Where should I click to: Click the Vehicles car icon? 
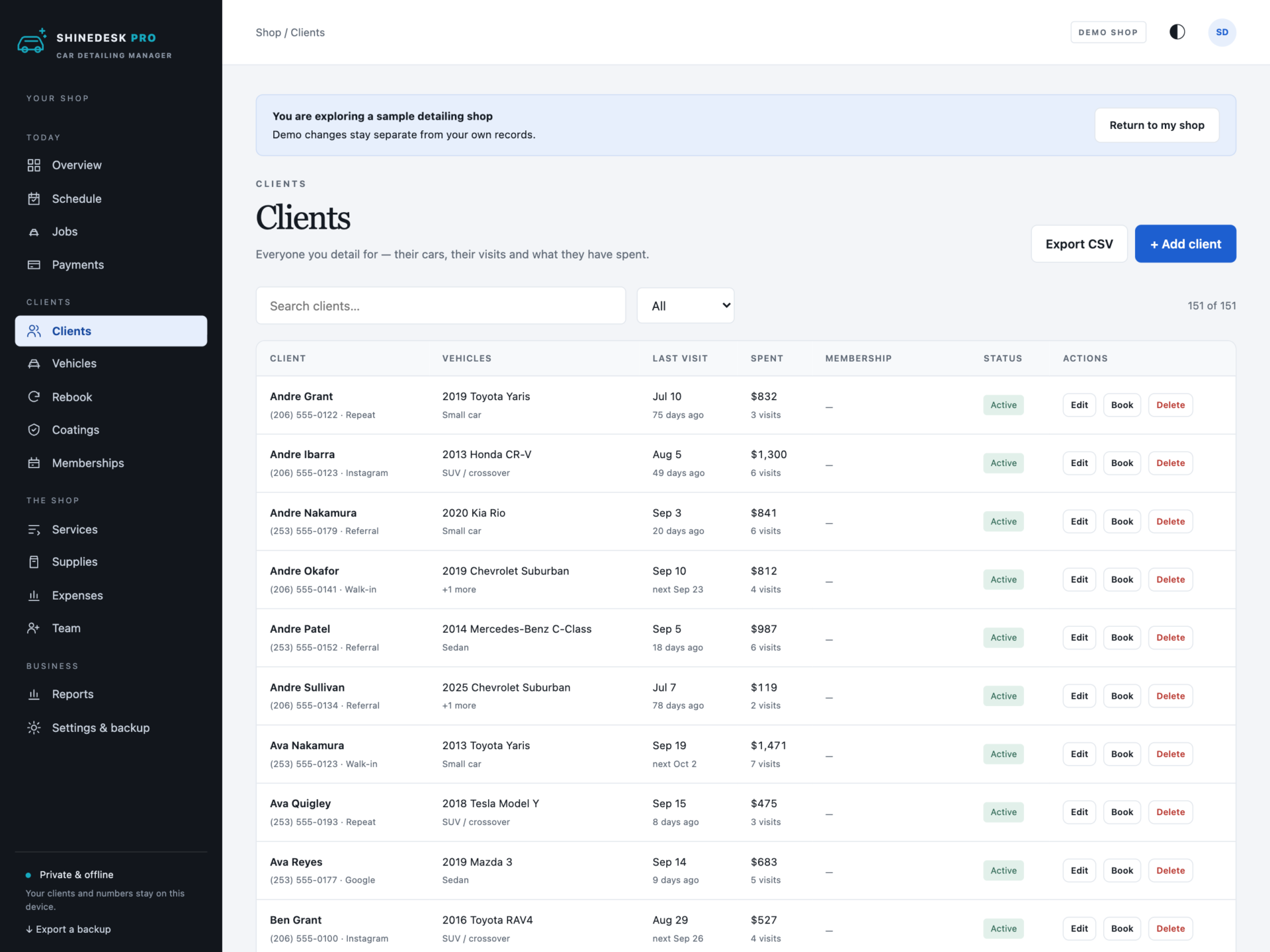click(x=34, y=364)
